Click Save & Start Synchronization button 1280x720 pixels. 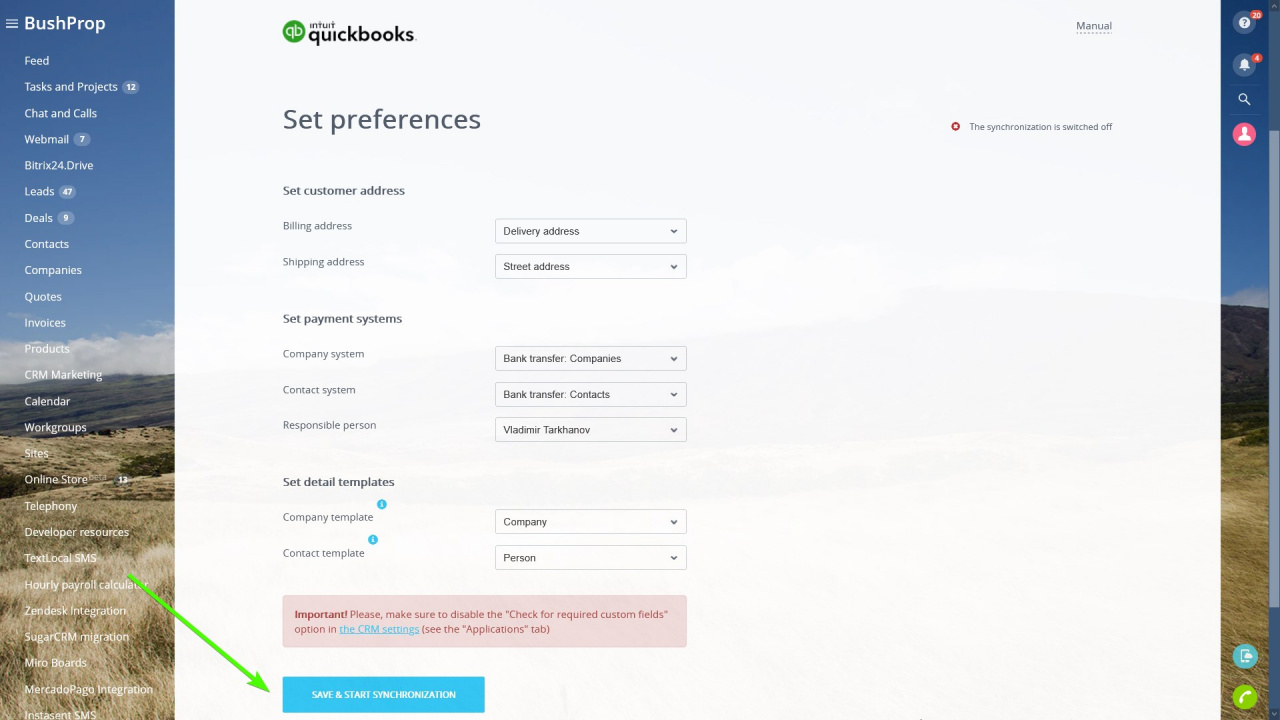point(384,695)
